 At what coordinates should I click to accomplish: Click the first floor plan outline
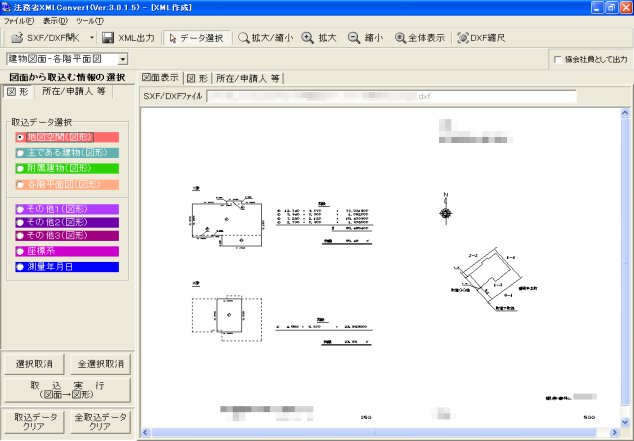click(x=227, y=223)
